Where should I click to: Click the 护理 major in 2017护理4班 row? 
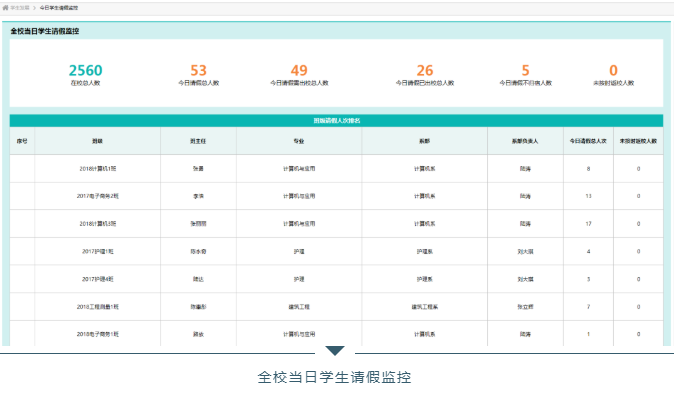(299, 279)
